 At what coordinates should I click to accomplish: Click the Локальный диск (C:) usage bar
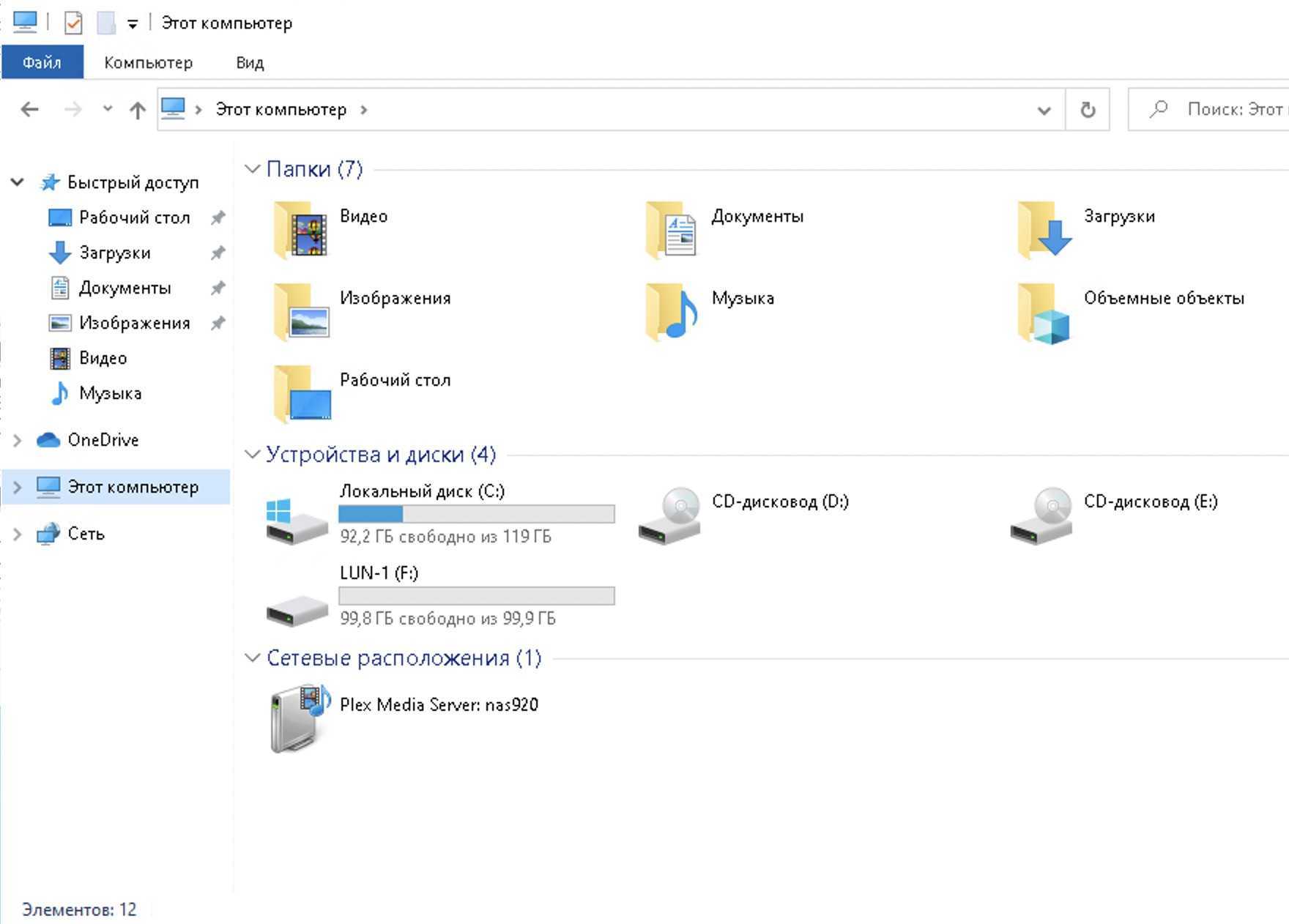tap(476, 514)
